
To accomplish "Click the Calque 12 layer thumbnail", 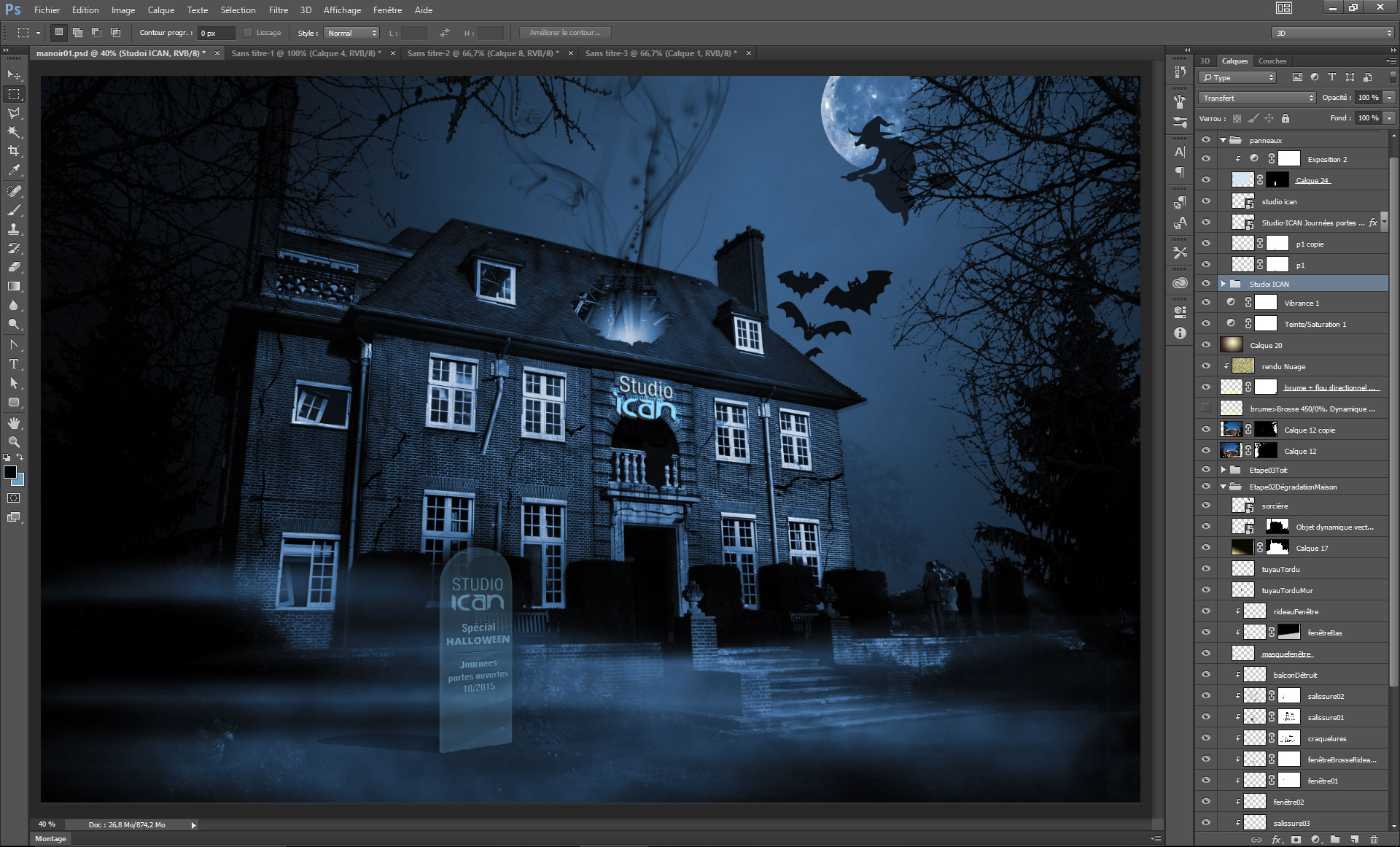I will [x=1231, y=451].
